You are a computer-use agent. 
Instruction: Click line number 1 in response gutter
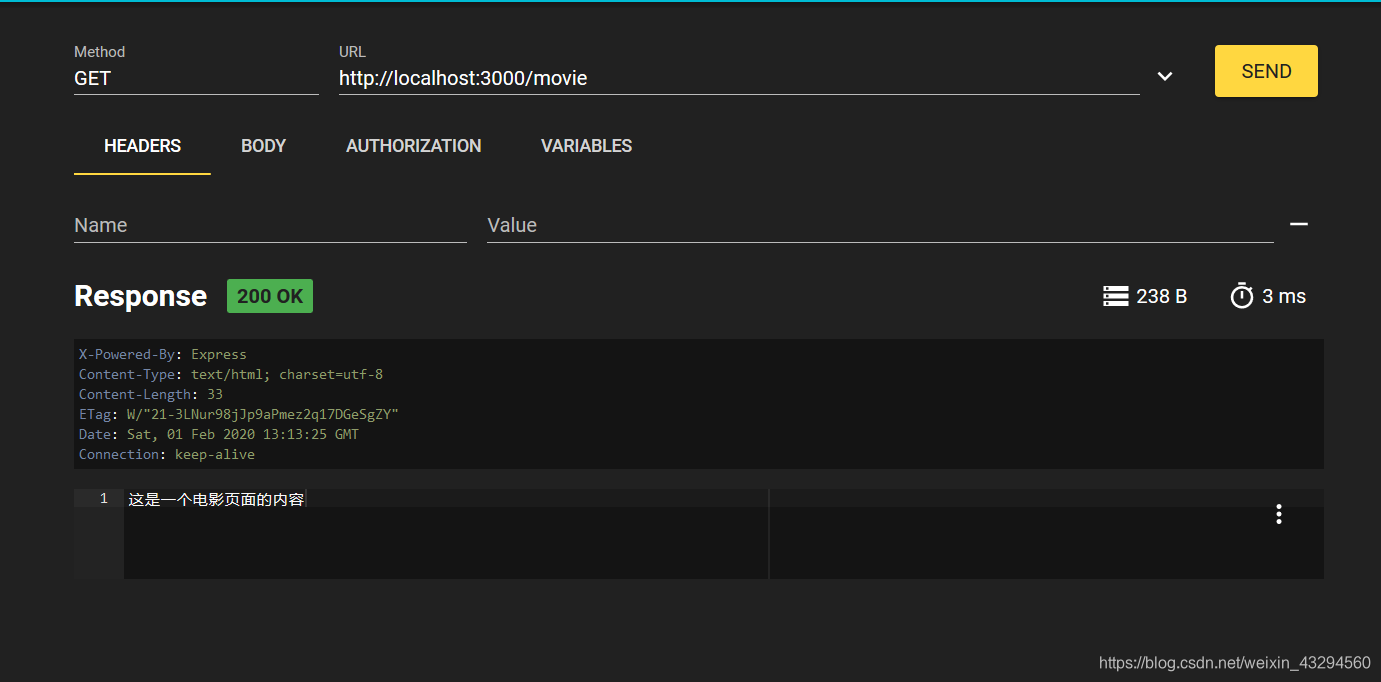pos(103,498)
